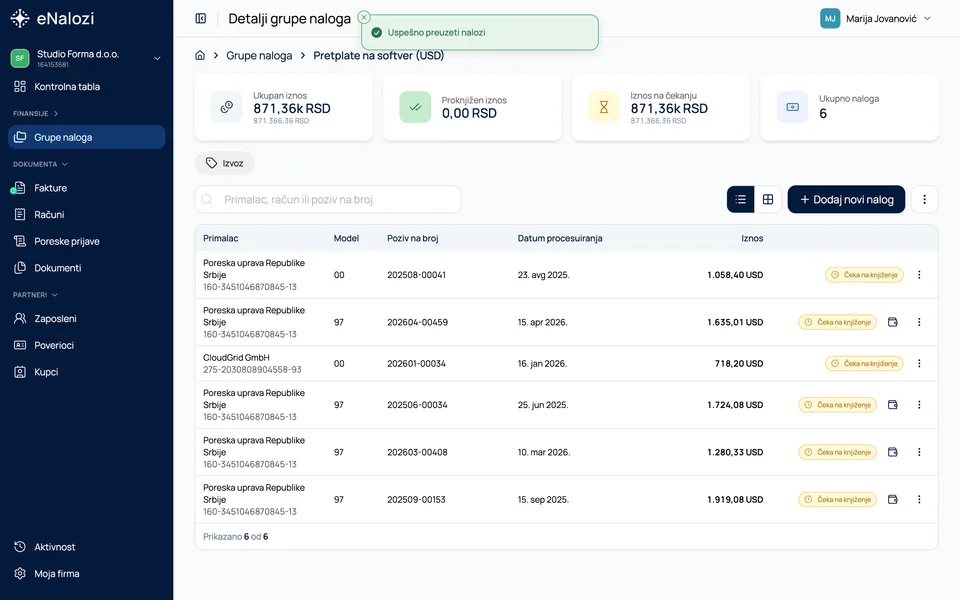Open Aktivnost in sidebar
The width and height of the screenshot is (960, 600).
click(x=86, y=547)
